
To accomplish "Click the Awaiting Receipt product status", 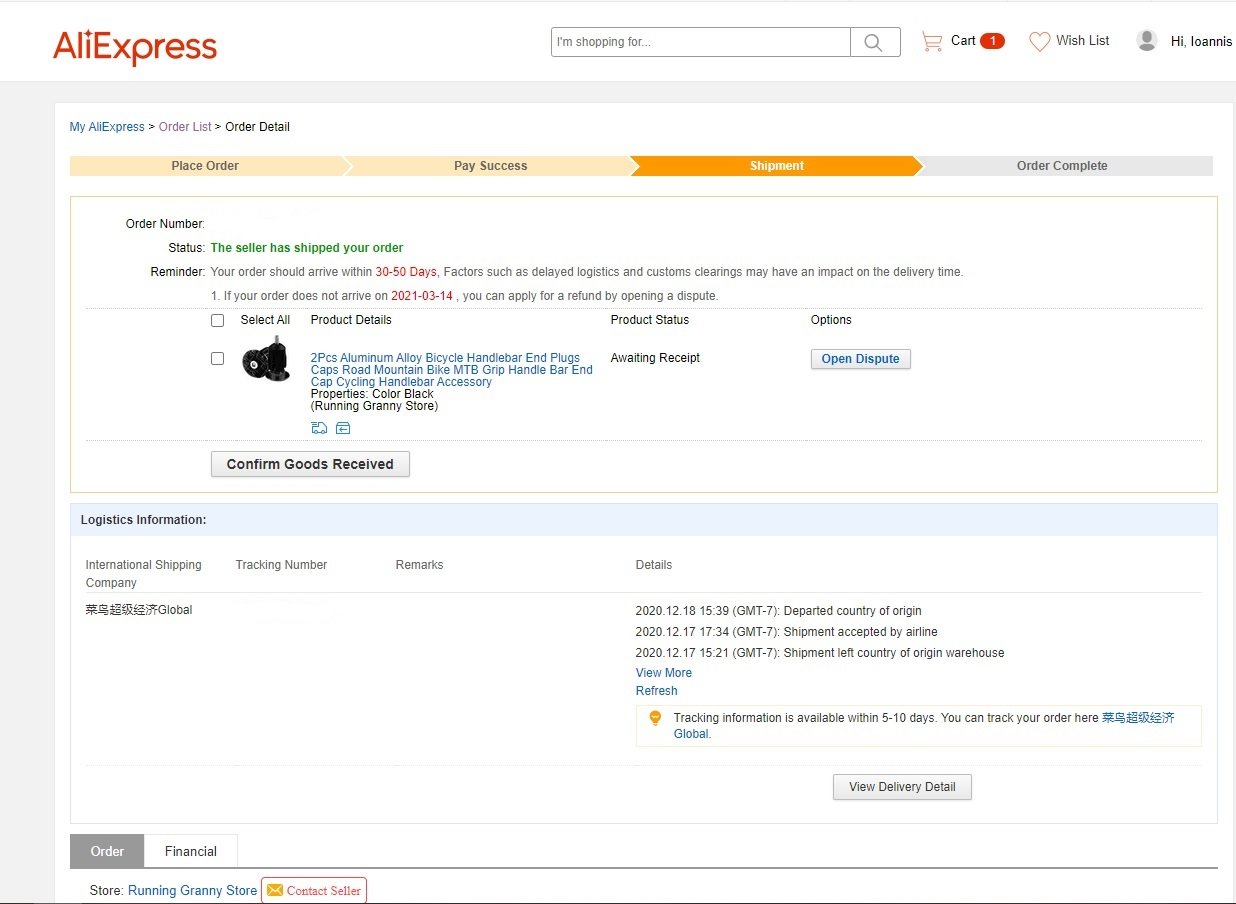I will point(655,358).
